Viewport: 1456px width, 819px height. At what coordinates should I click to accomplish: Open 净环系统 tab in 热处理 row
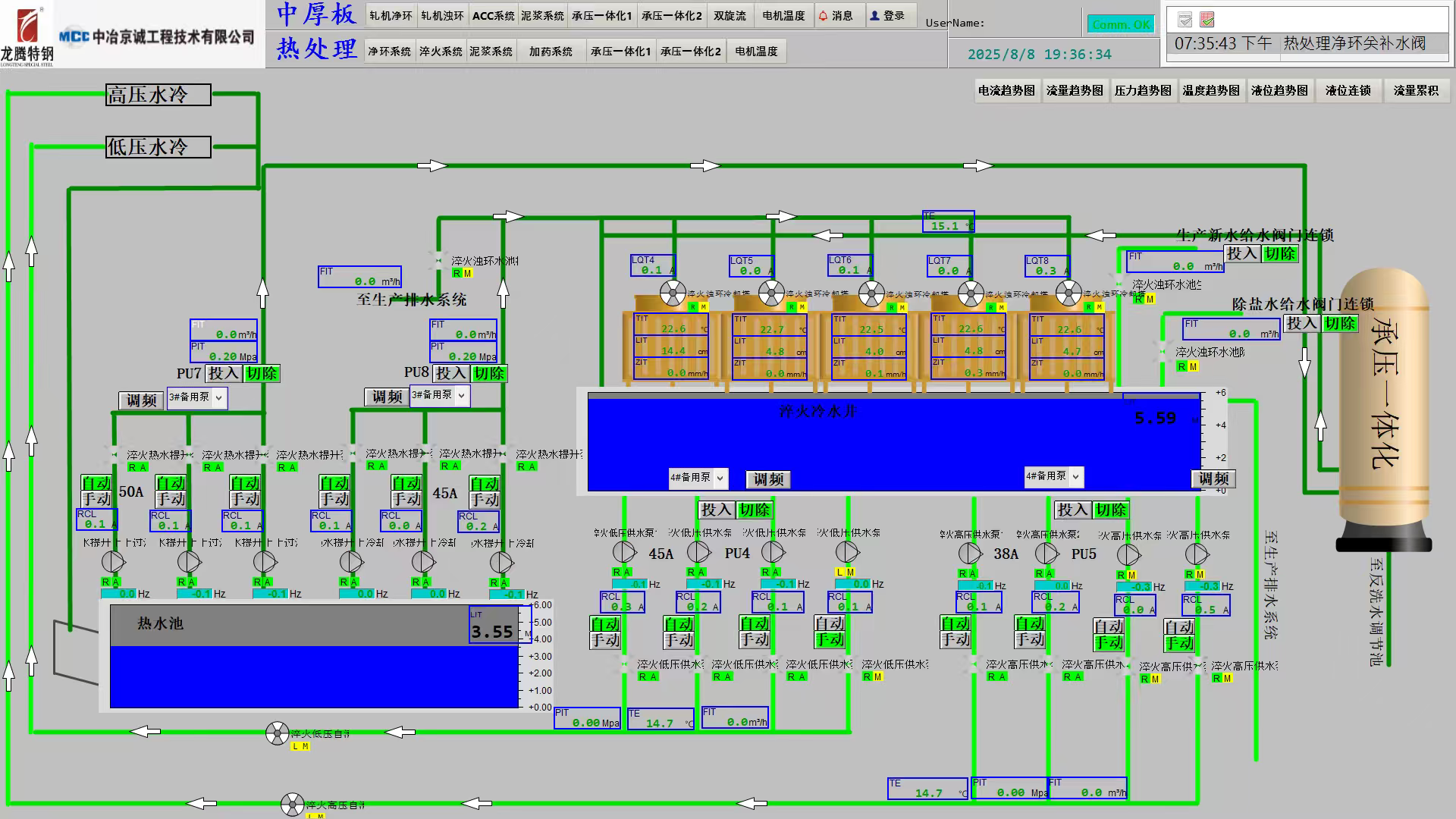coord(389,52)
